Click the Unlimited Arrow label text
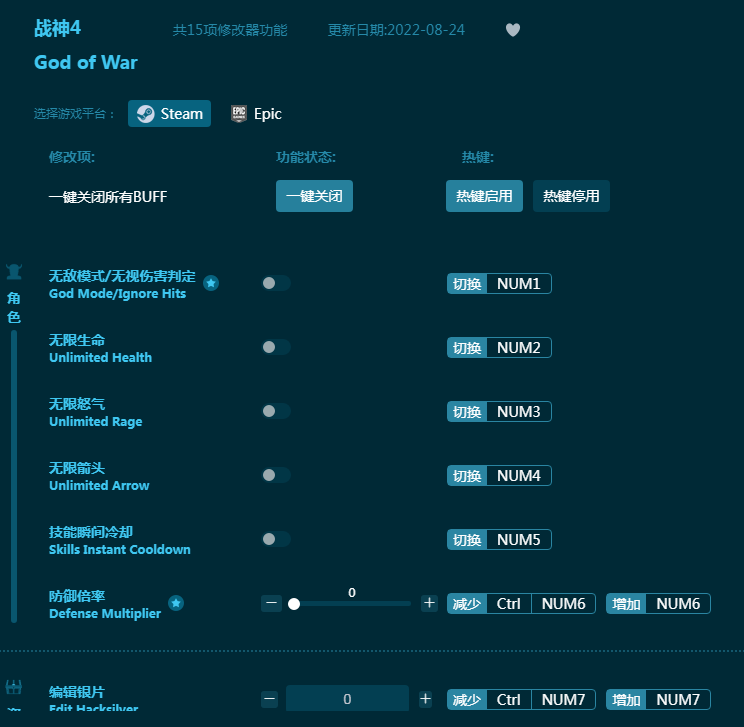The height and width of the screenshot is (727, 744). (99, 485)
